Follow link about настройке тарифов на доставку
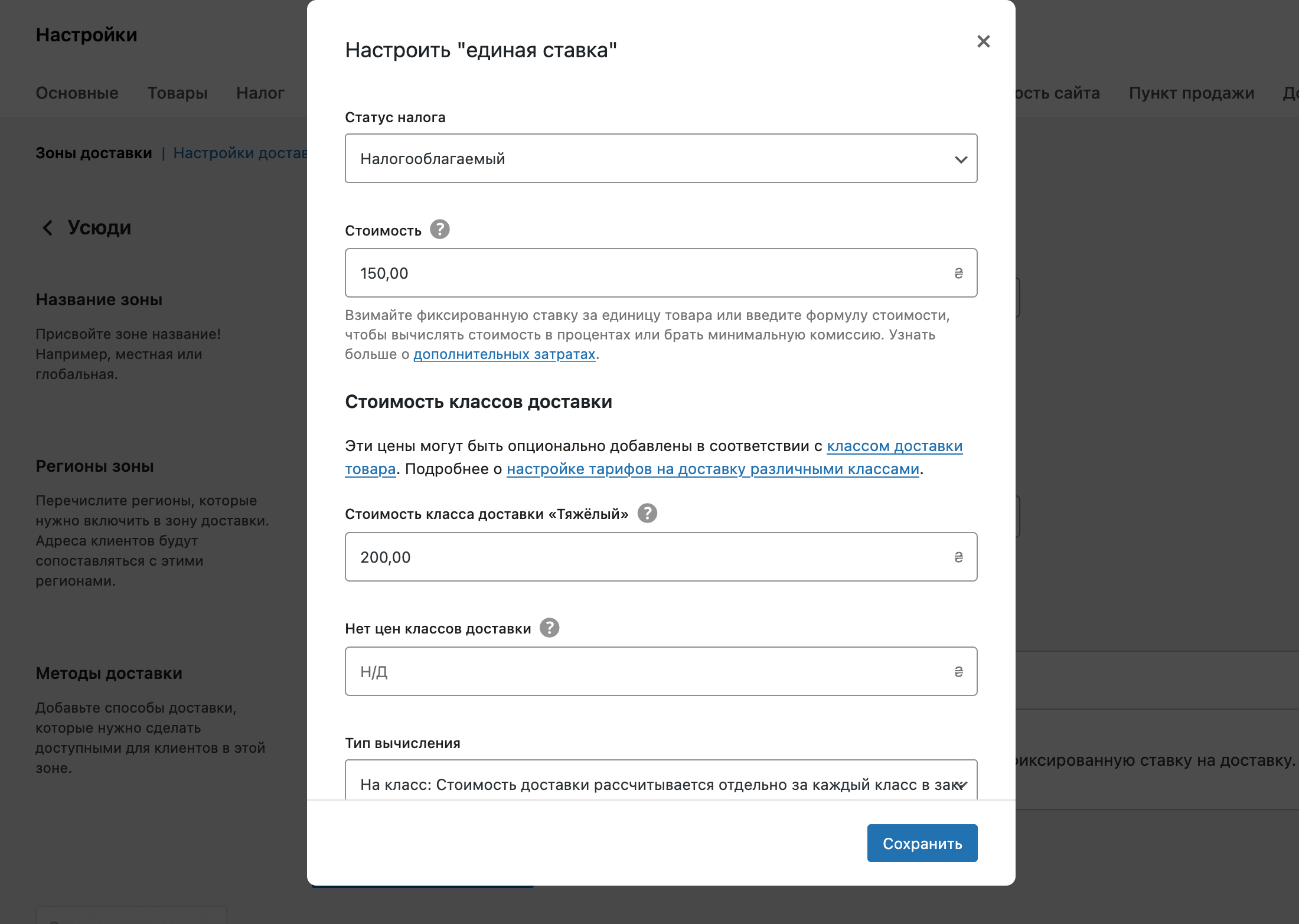This screenshot has height=924, width=1299. (713, 469)
